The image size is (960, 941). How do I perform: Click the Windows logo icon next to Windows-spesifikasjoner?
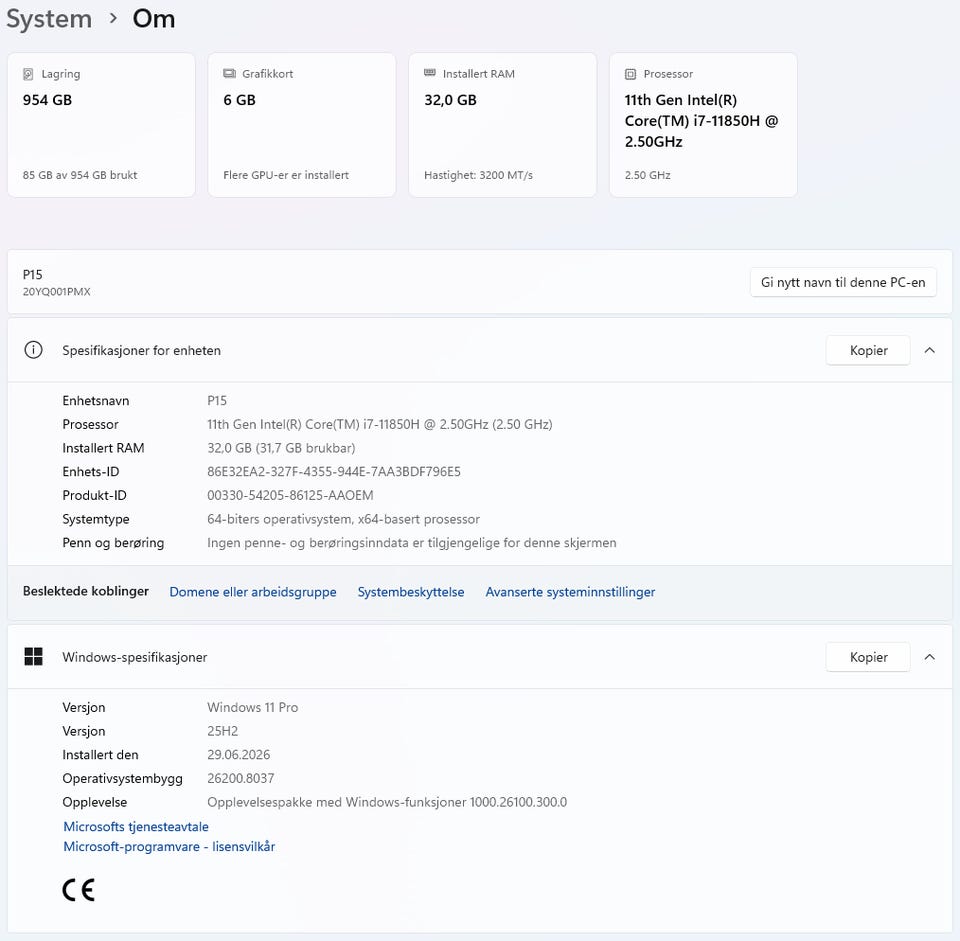coord(33,657)
